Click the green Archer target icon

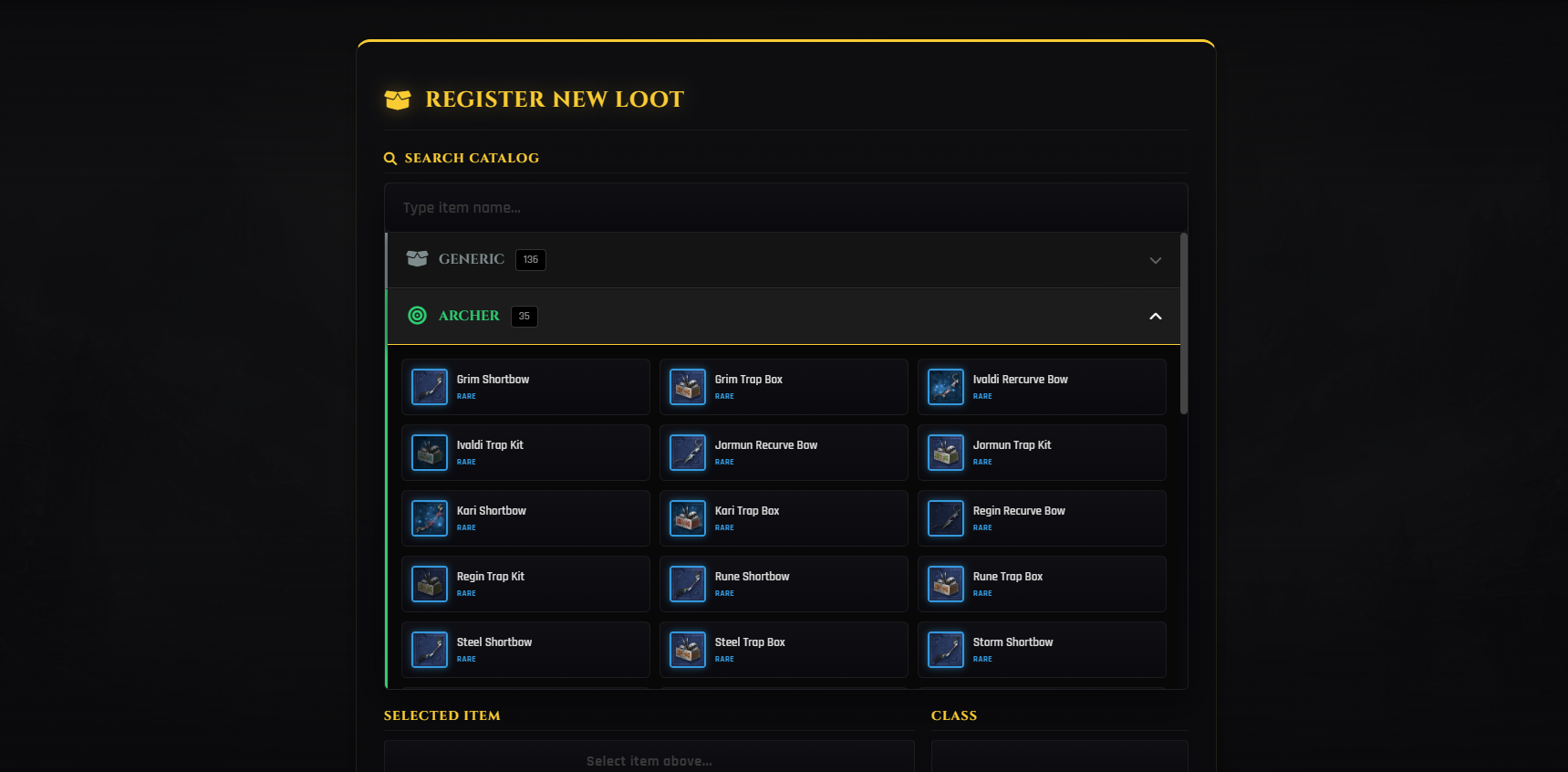[x=417, y=316]
